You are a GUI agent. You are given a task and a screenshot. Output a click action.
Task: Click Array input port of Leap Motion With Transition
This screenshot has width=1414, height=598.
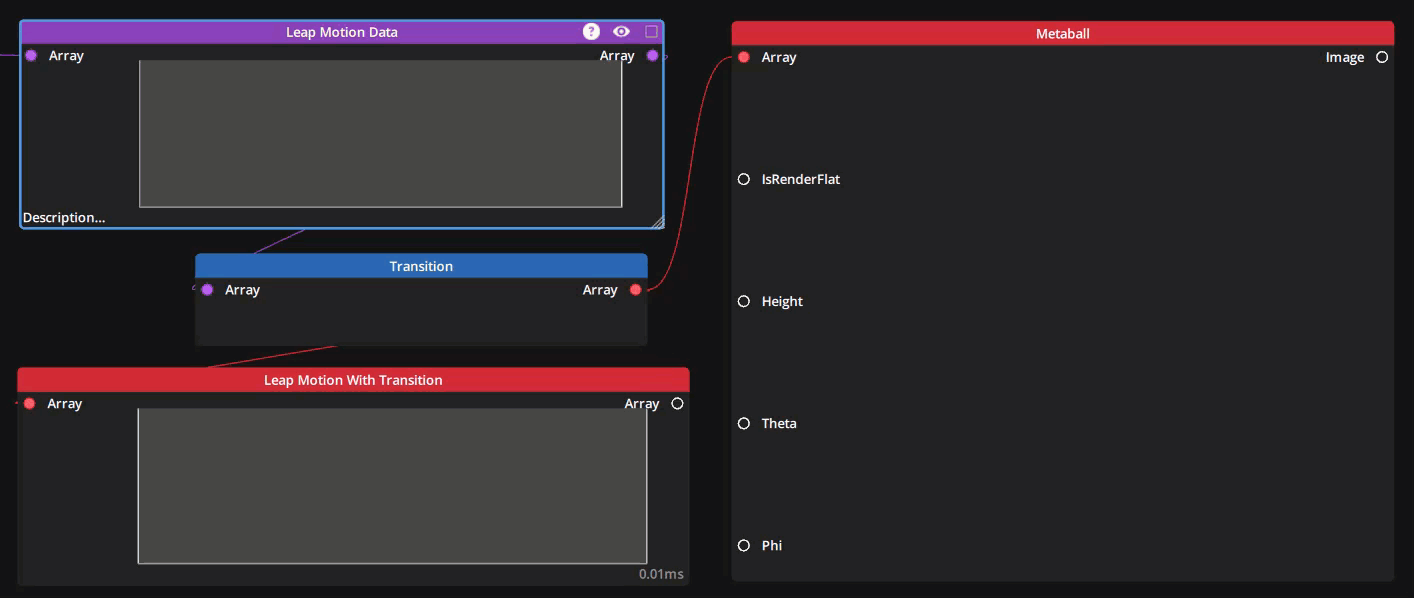click(29, 404)
